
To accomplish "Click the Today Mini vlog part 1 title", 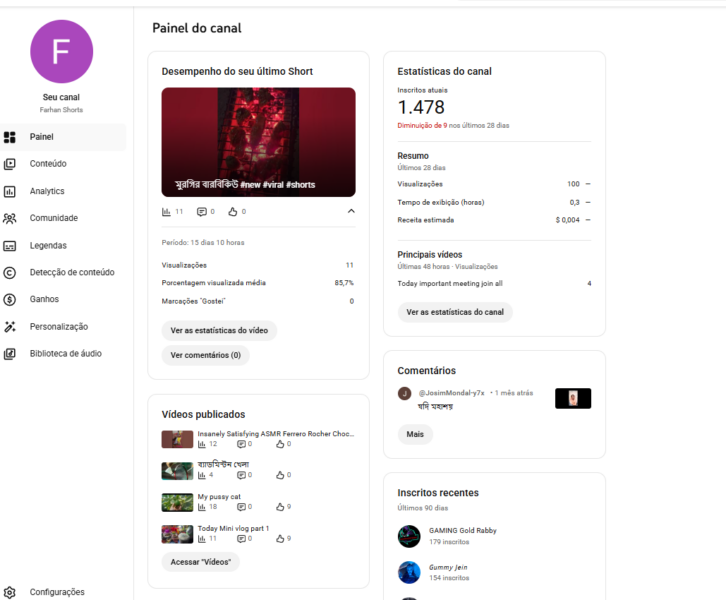I will [233, 528].
